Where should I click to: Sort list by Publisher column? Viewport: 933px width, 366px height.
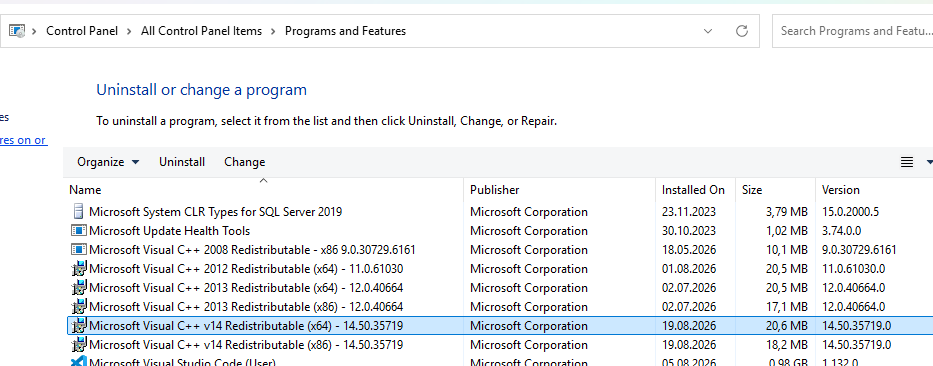(x=559, y=190)
